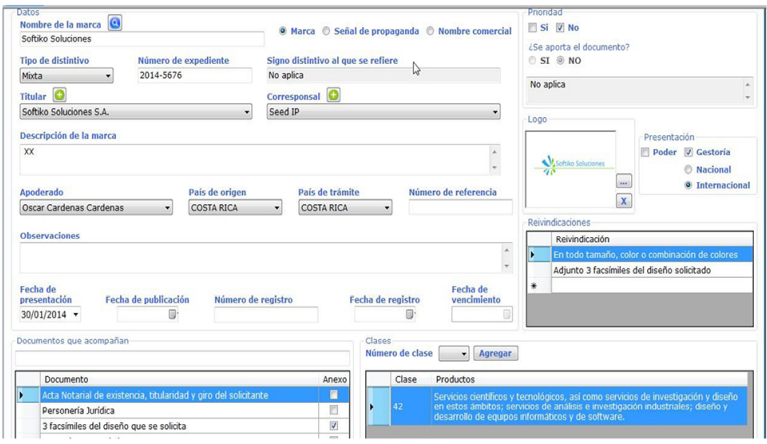Open the Fecha de publicación calendar picker
Image resolution: width=767 pixels, height=444 pixels.
tap(173, 315)
